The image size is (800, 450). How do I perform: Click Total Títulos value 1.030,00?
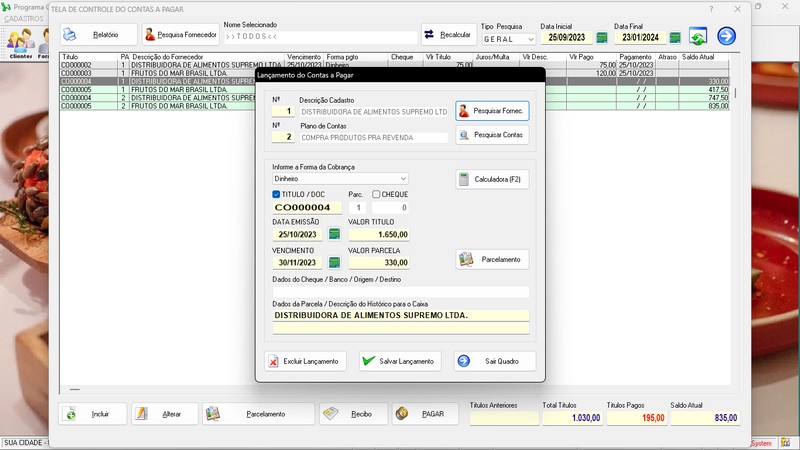point(572,418)
